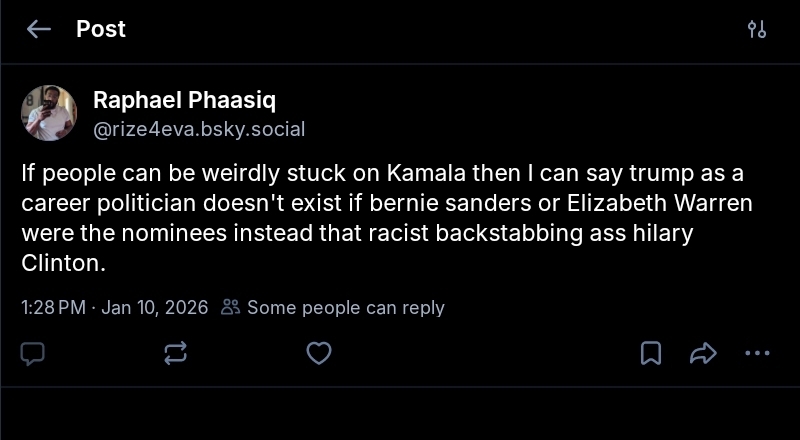Click the repost arrows icon

point(176,353)
